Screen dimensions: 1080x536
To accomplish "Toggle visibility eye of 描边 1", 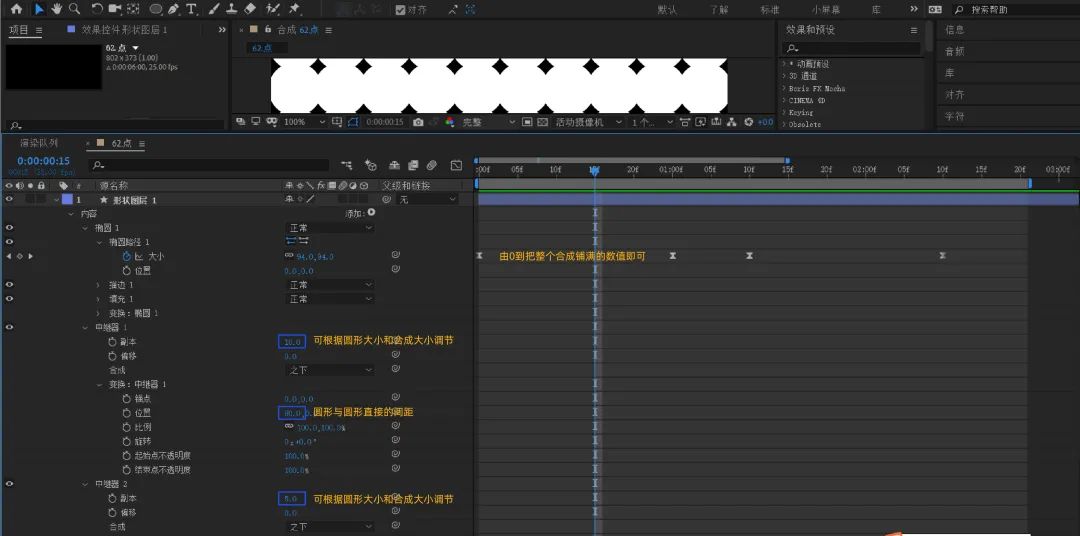I will (10, 285).
